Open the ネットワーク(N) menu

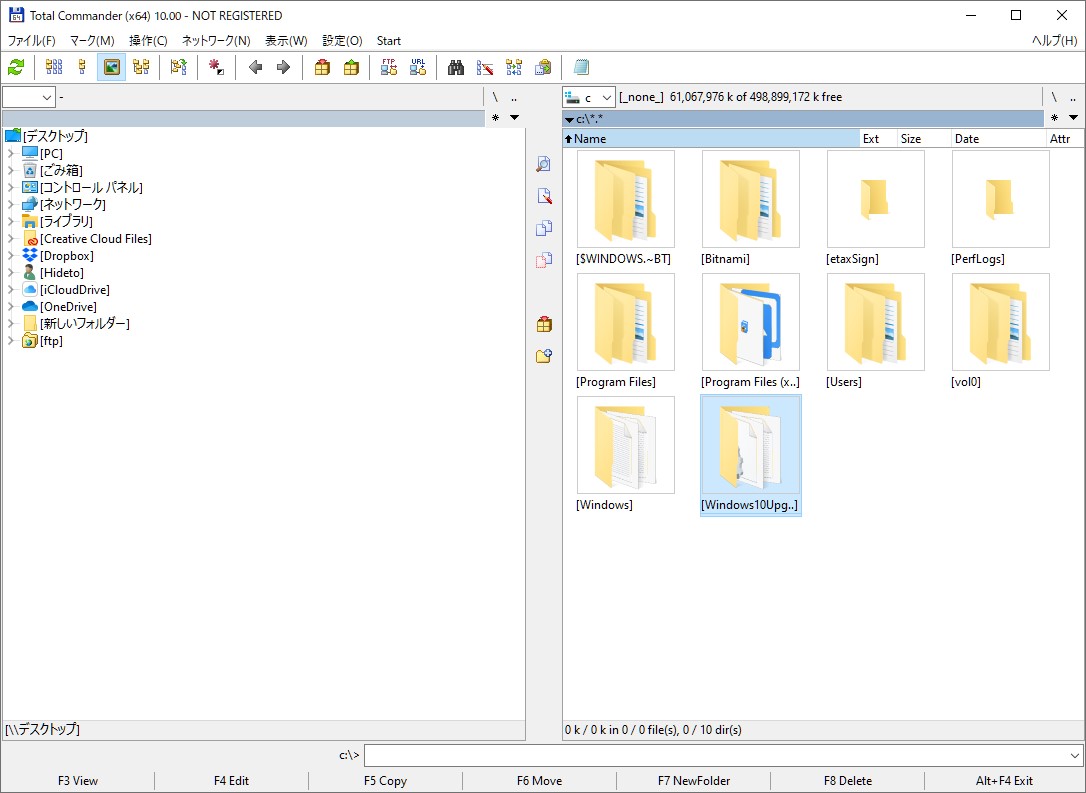(216, 41)
